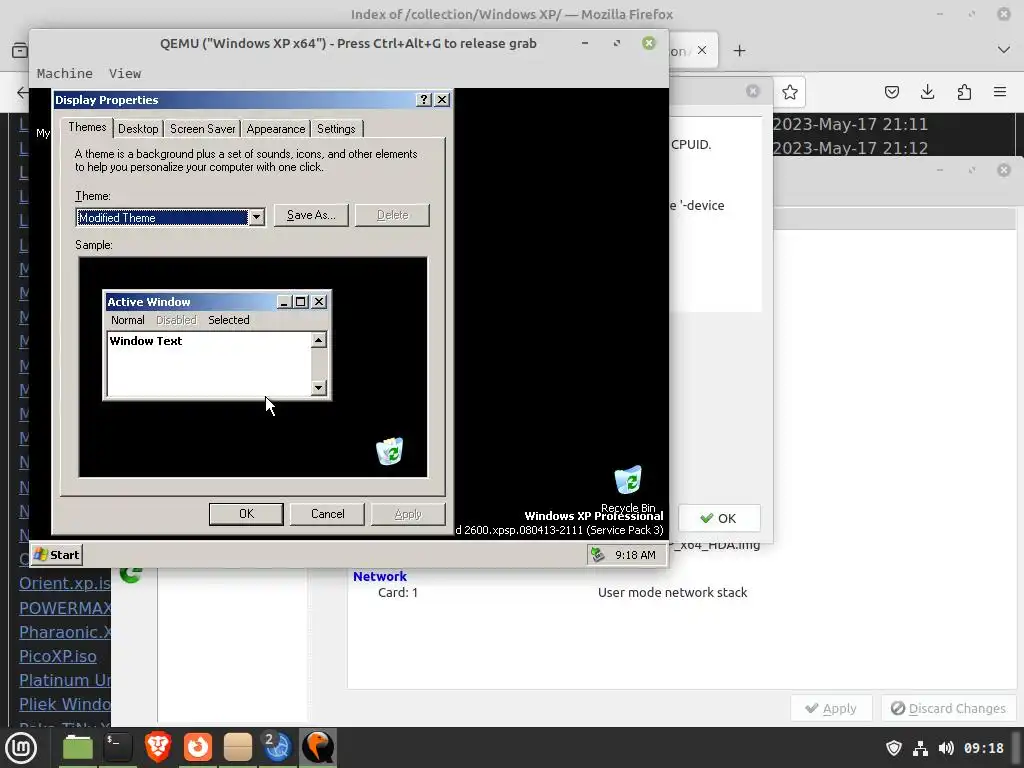Screen dimensions: 1024x768
Task: Expand the Firefox list all tabs chevron
Action: click(1004, 50)
